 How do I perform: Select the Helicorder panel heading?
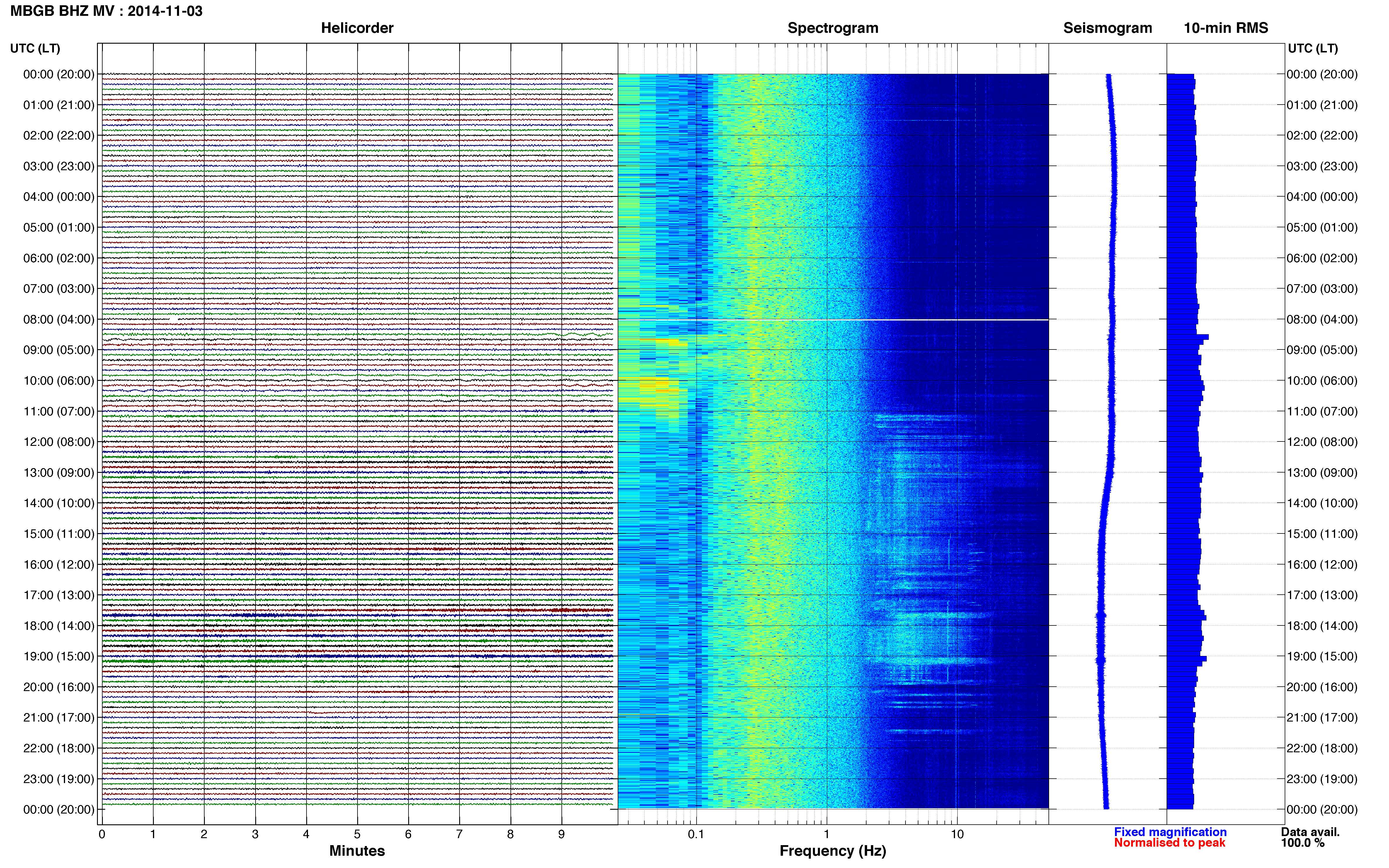[357, 28]
